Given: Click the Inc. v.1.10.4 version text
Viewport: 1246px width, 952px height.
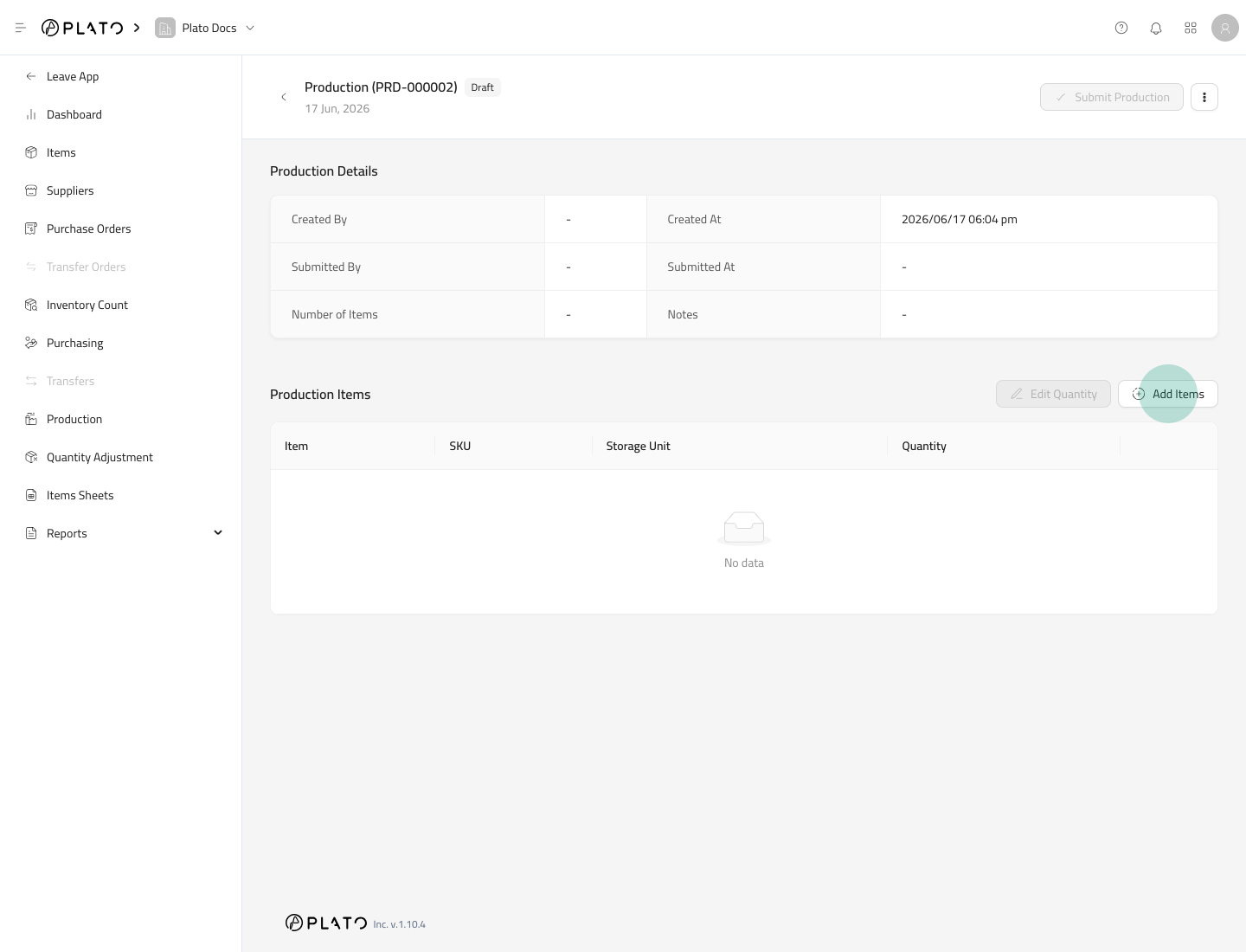Looking at the screenshot, I should coord(399,924).
